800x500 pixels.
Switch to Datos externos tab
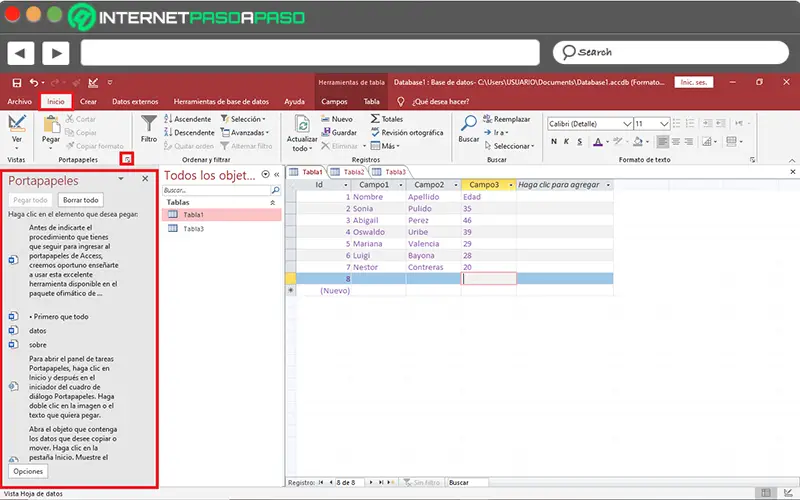pos(135,102)
